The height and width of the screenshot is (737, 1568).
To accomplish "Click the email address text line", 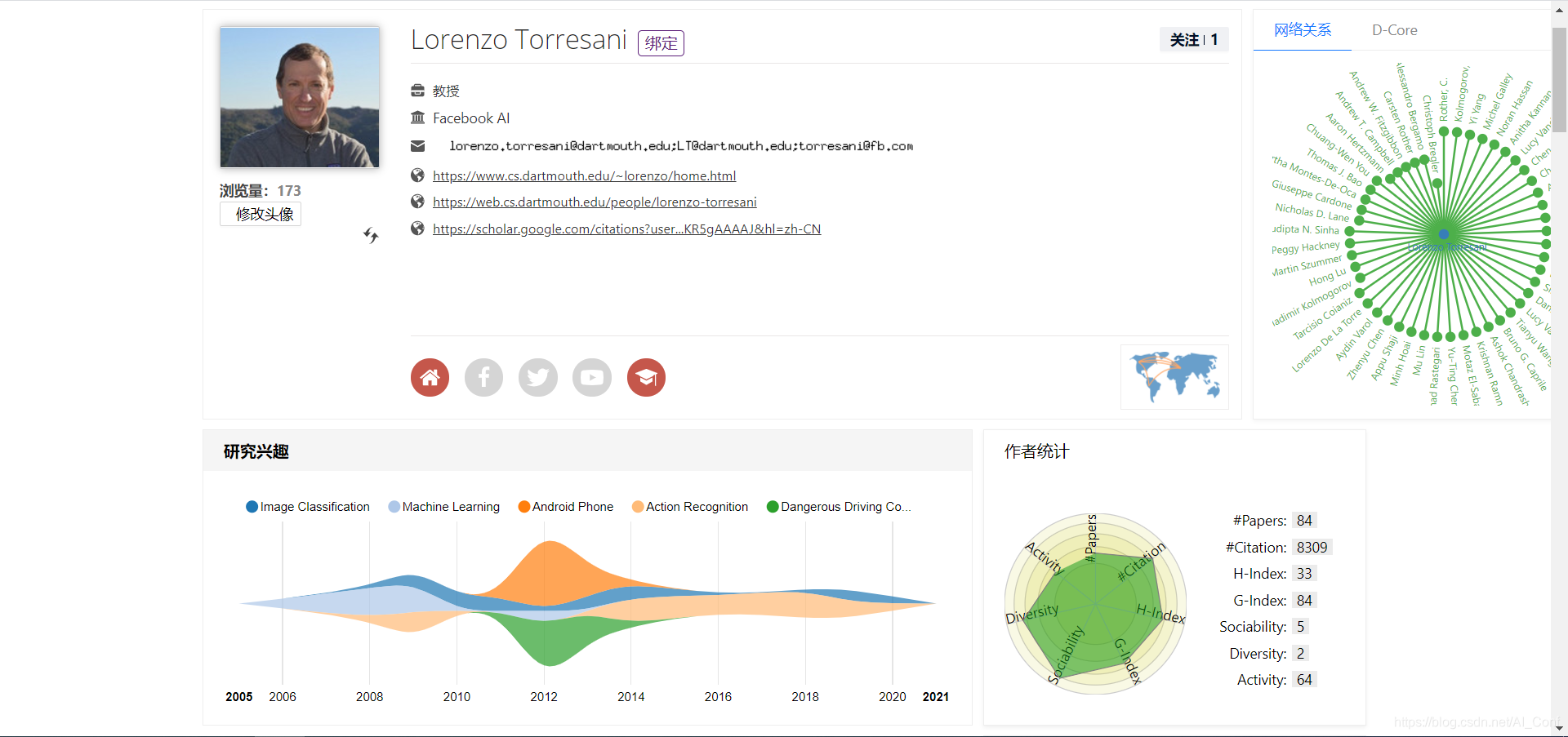I will coord(681,146).
